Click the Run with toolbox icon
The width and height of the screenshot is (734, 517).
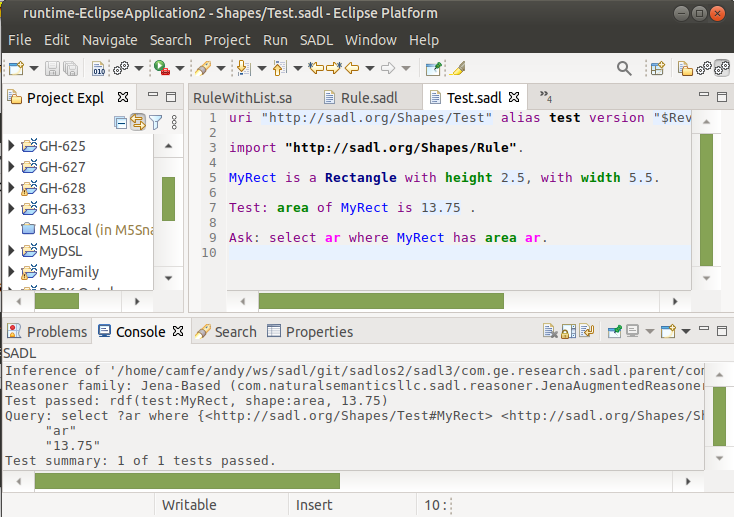(x=162, y=68)
